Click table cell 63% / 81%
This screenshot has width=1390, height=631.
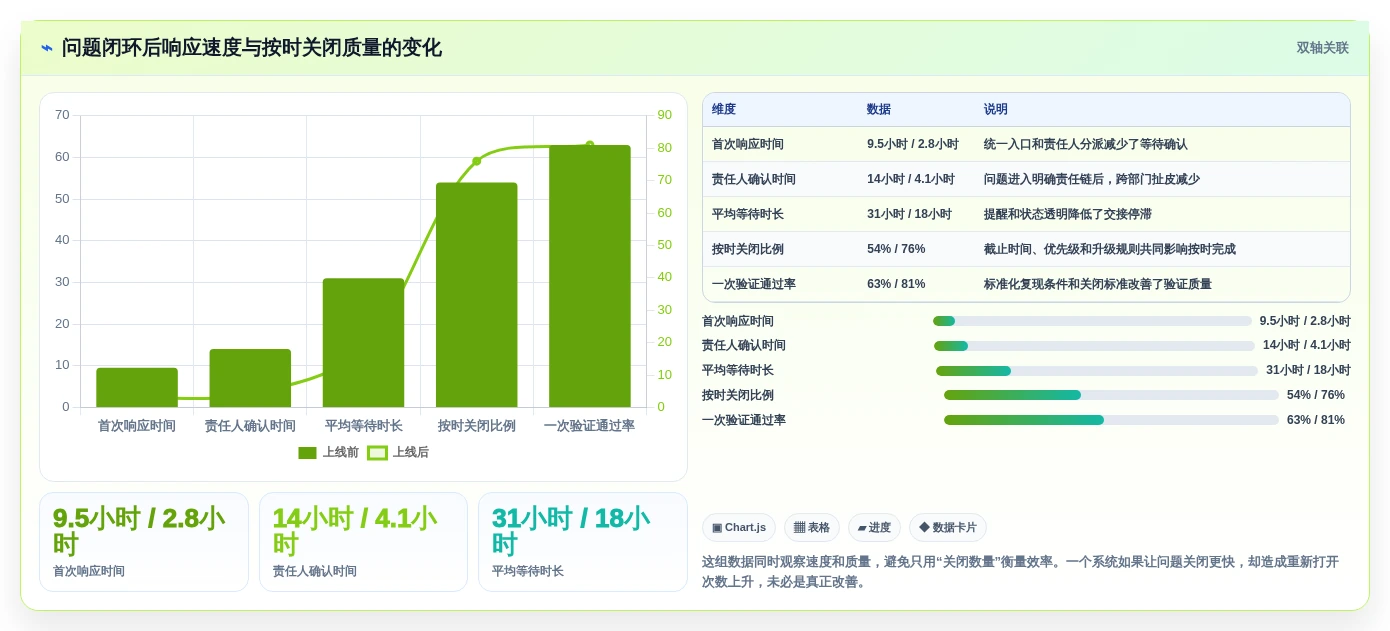coord(896,284)
